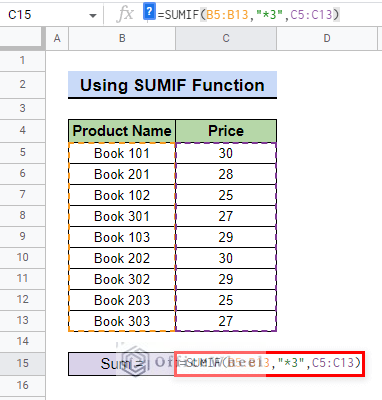This screenshot has height=400, width=382.
Task: Select row 5 header
Action: [x=22, y=153]
